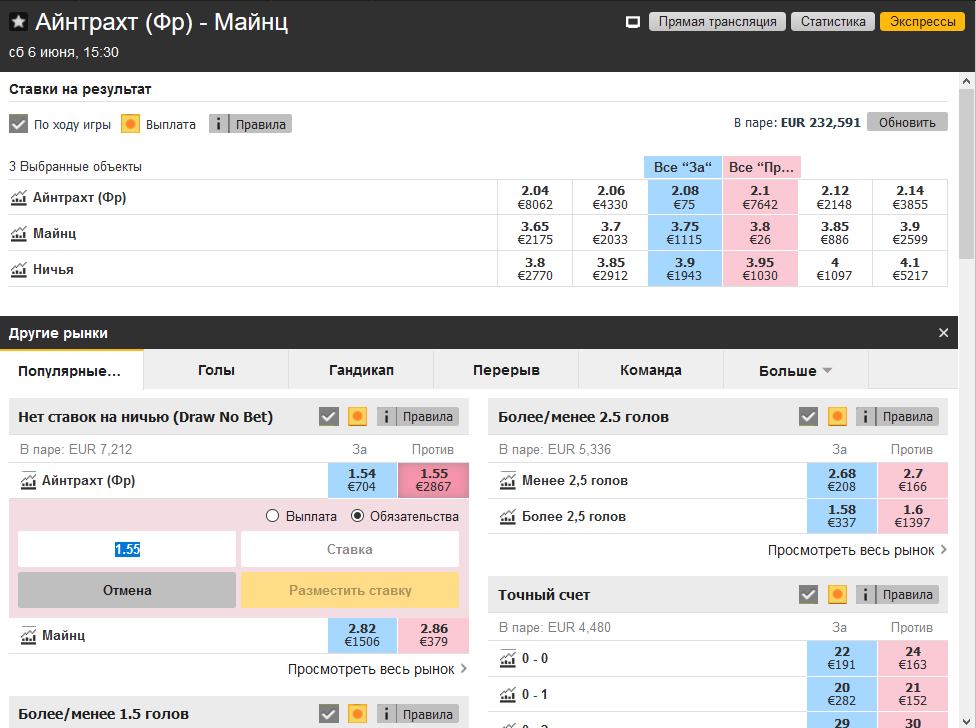
Task: Click the orange Экспрессы button
Action: click(922, 22)
